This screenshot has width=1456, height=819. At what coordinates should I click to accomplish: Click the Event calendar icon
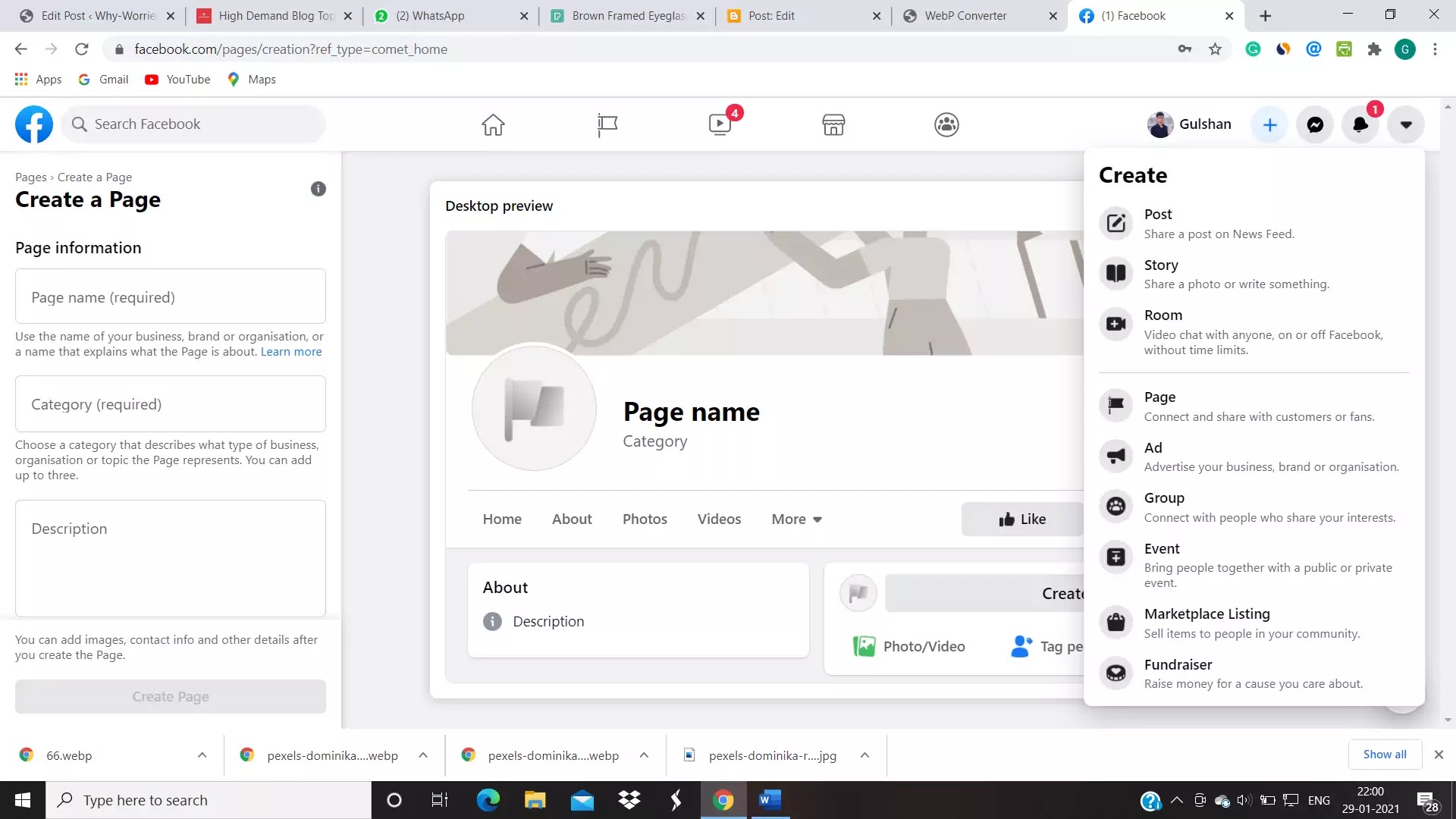point(1116,557)
